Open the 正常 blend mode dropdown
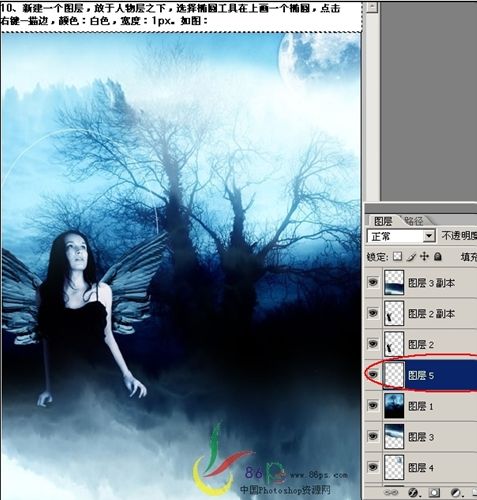This screenshot has width=477, height=500. 401,236
